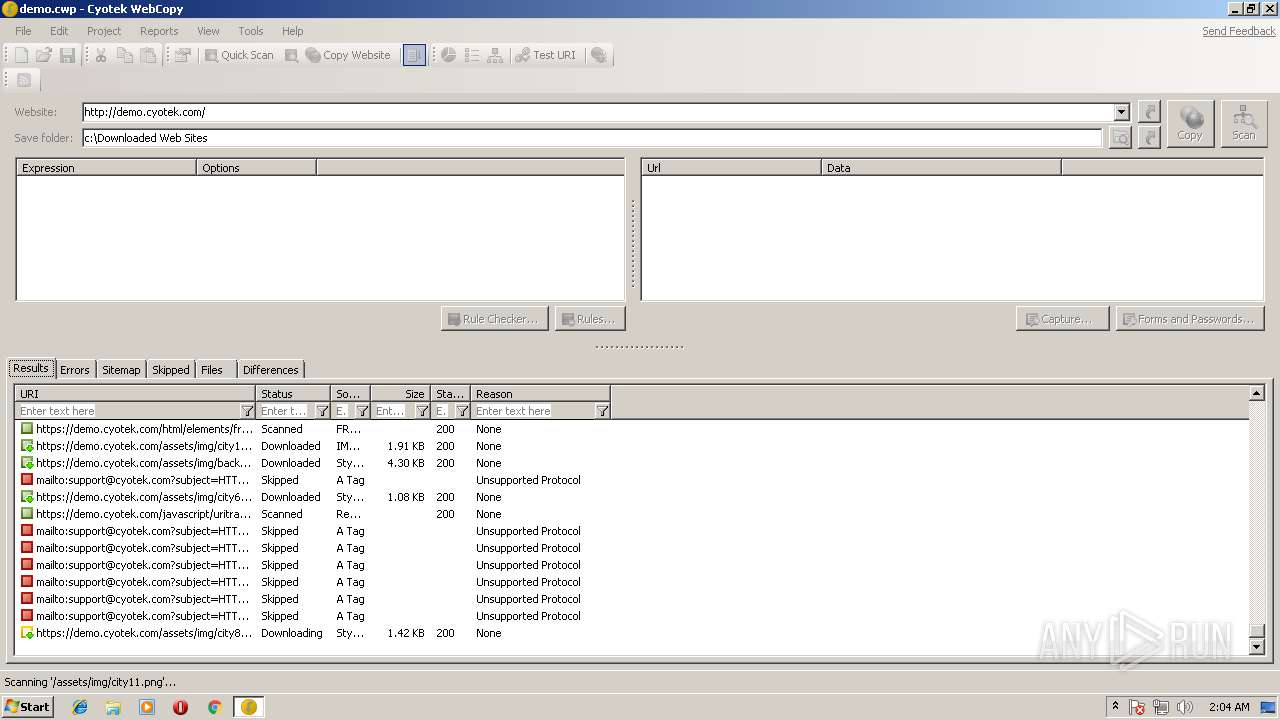Screen dimensions: 1280x720
Task: Click the Forms and Passwords button
Action: pyautogui.click(x=1190, y=319)
